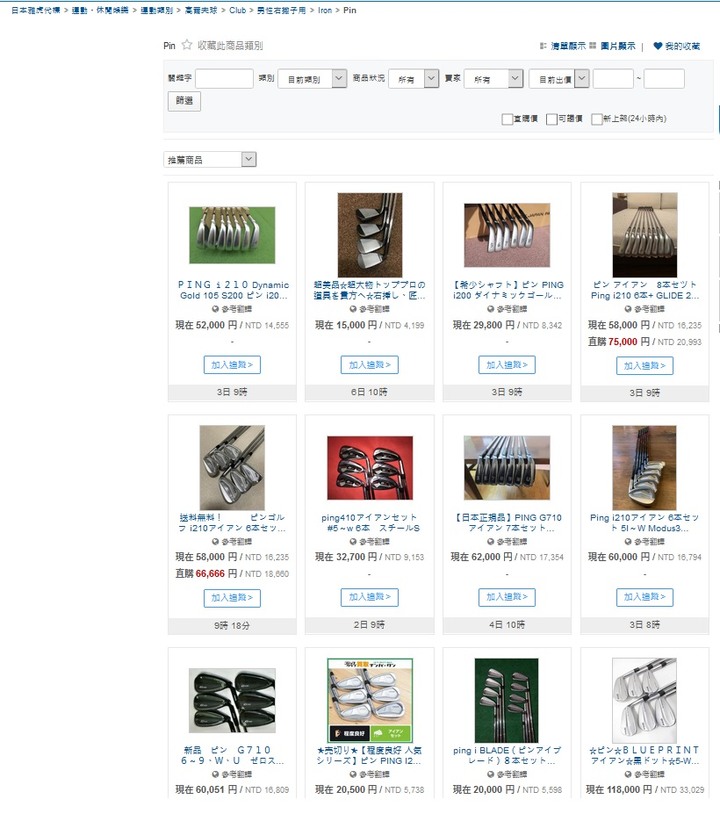Tick the 可議價 checkbox

(551, 119)
